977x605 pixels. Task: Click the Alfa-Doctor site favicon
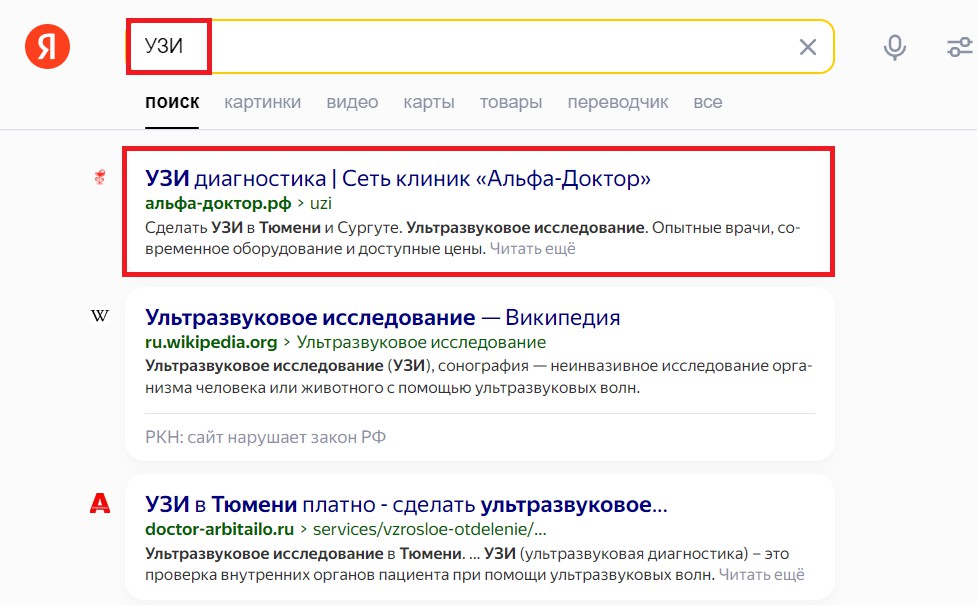tap(100, 178)
